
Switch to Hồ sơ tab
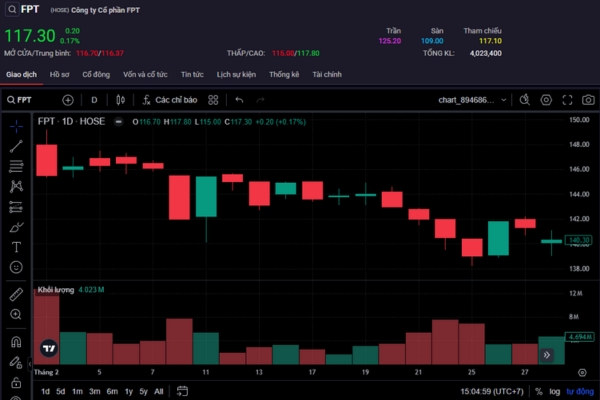(x=60, y=75)
